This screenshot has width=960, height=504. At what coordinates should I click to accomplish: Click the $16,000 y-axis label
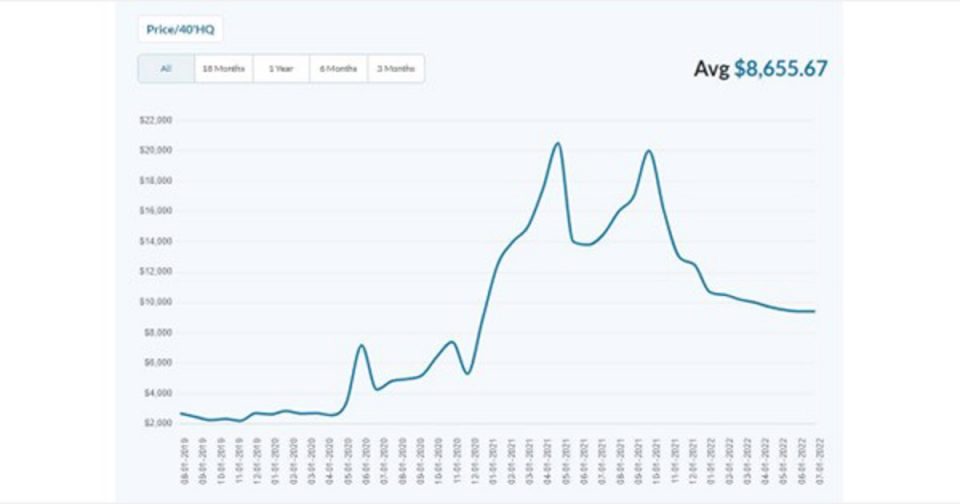[x=159, y=211]
